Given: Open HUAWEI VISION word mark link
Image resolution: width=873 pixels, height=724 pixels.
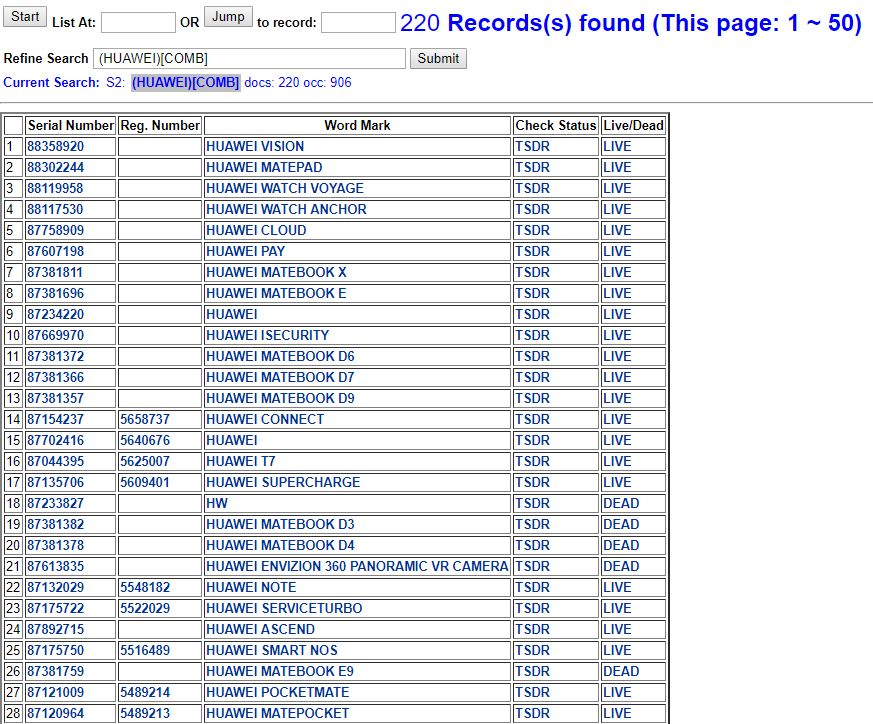Looking at the screenshot, I should [255, 146].
